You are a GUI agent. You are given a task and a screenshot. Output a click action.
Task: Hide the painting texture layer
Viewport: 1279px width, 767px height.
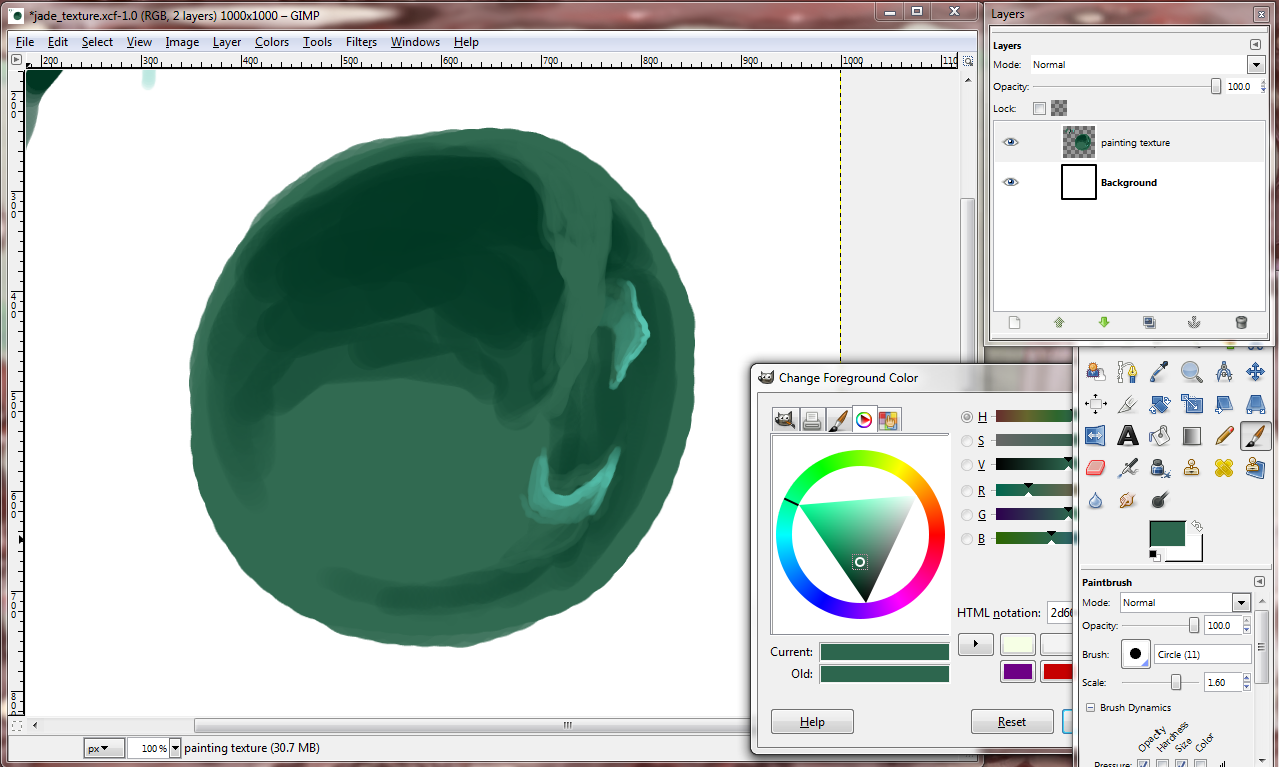click(x=1010, y=143)
